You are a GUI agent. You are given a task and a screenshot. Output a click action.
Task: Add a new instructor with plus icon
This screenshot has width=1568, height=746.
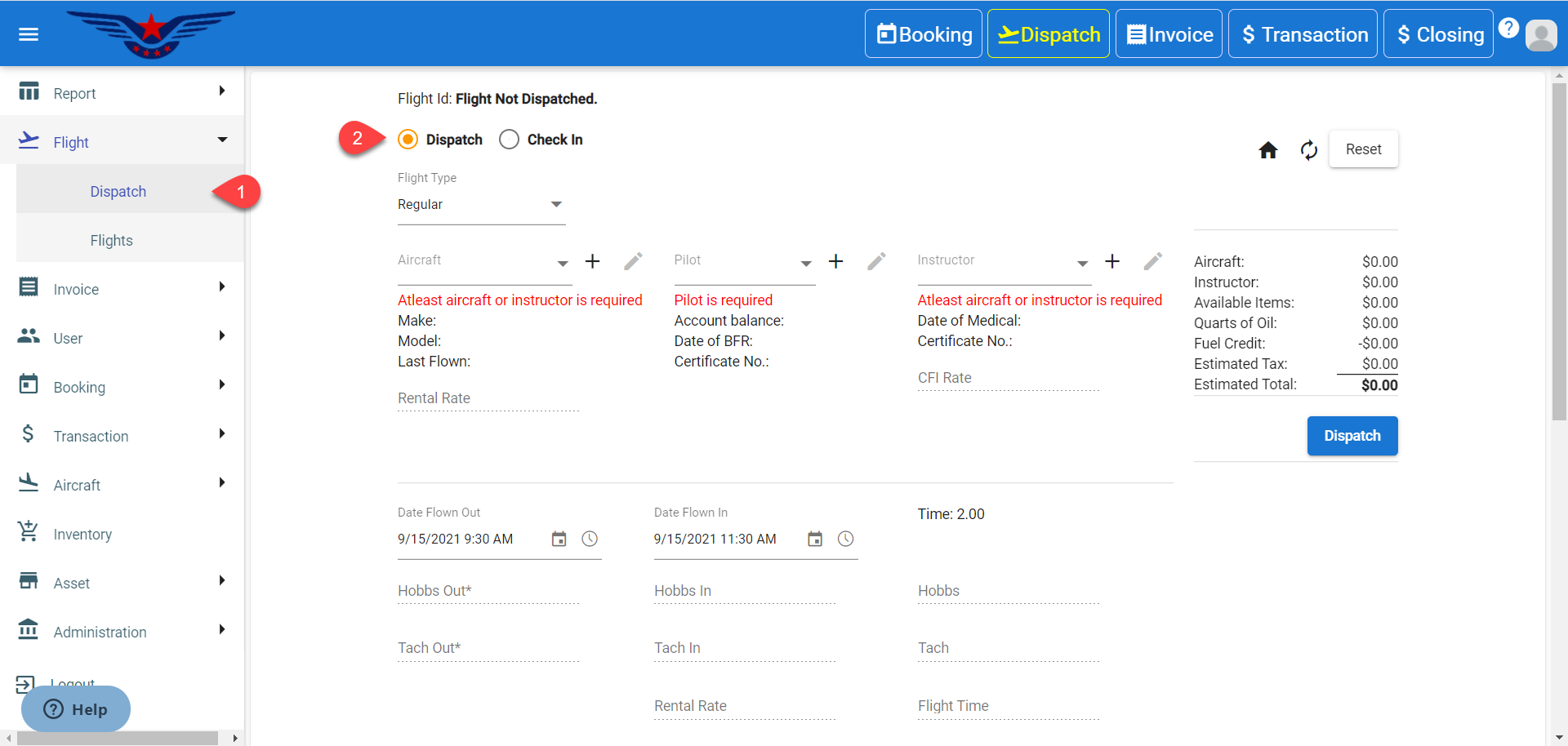[x=1111, y=261]
